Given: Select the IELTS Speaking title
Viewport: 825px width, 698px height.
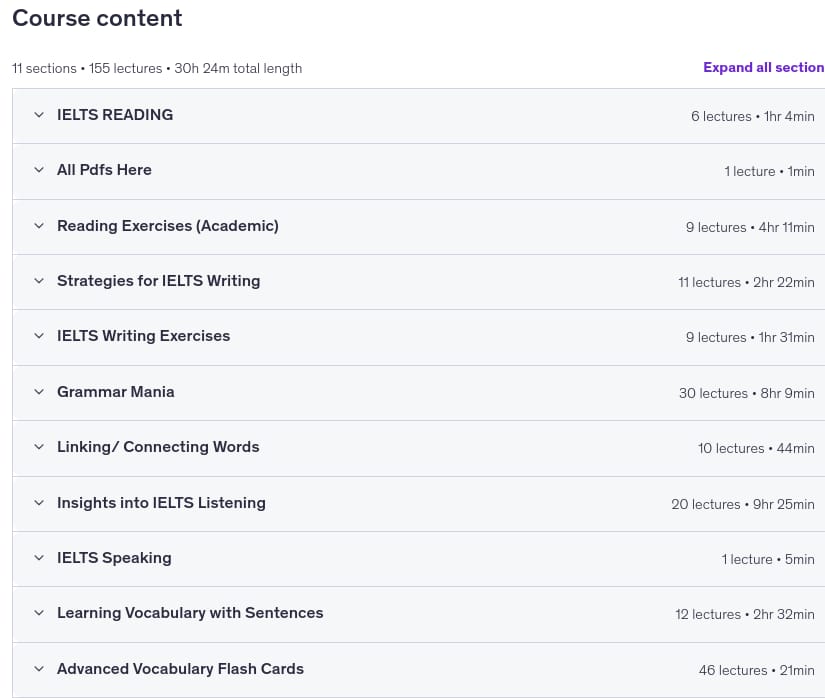Looking at the screenshot, I should (x=114, y=558).
